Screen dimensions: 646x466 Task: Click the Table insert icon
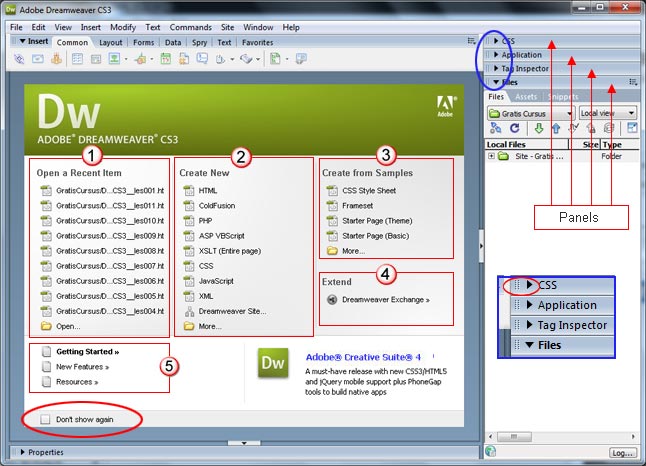click(x=77, y=59)
